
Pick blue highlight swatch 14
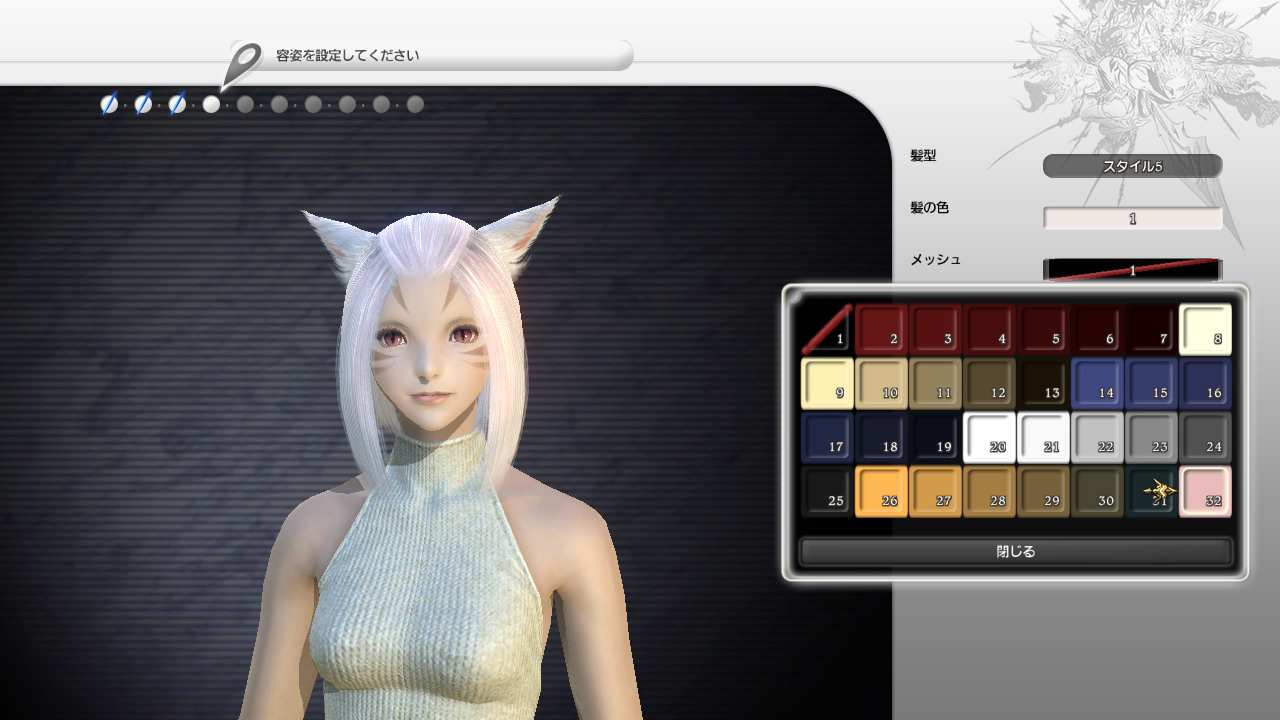pos(1097,384)
